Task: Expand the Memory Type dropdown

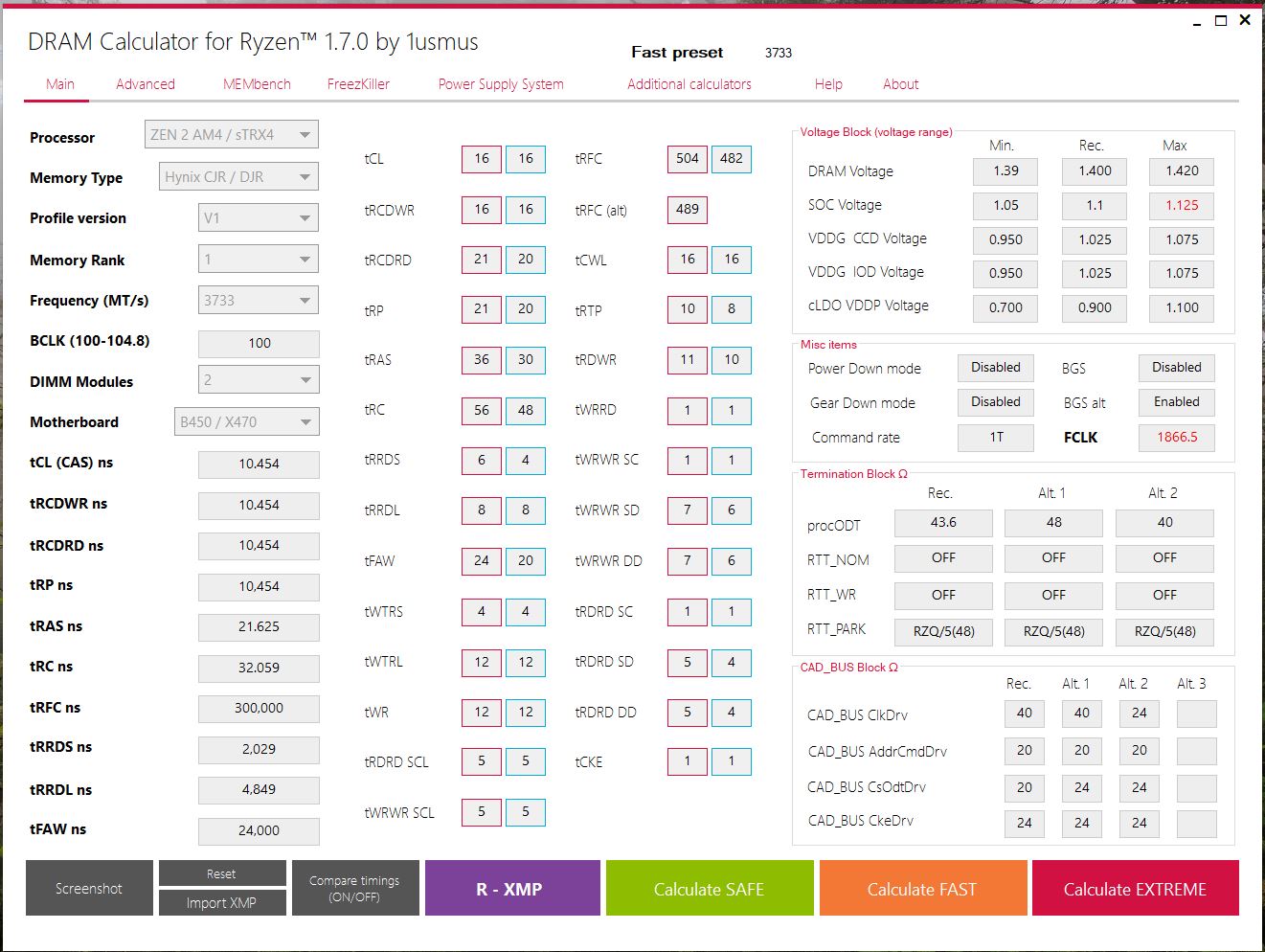Action: click(x=238, y=177)
